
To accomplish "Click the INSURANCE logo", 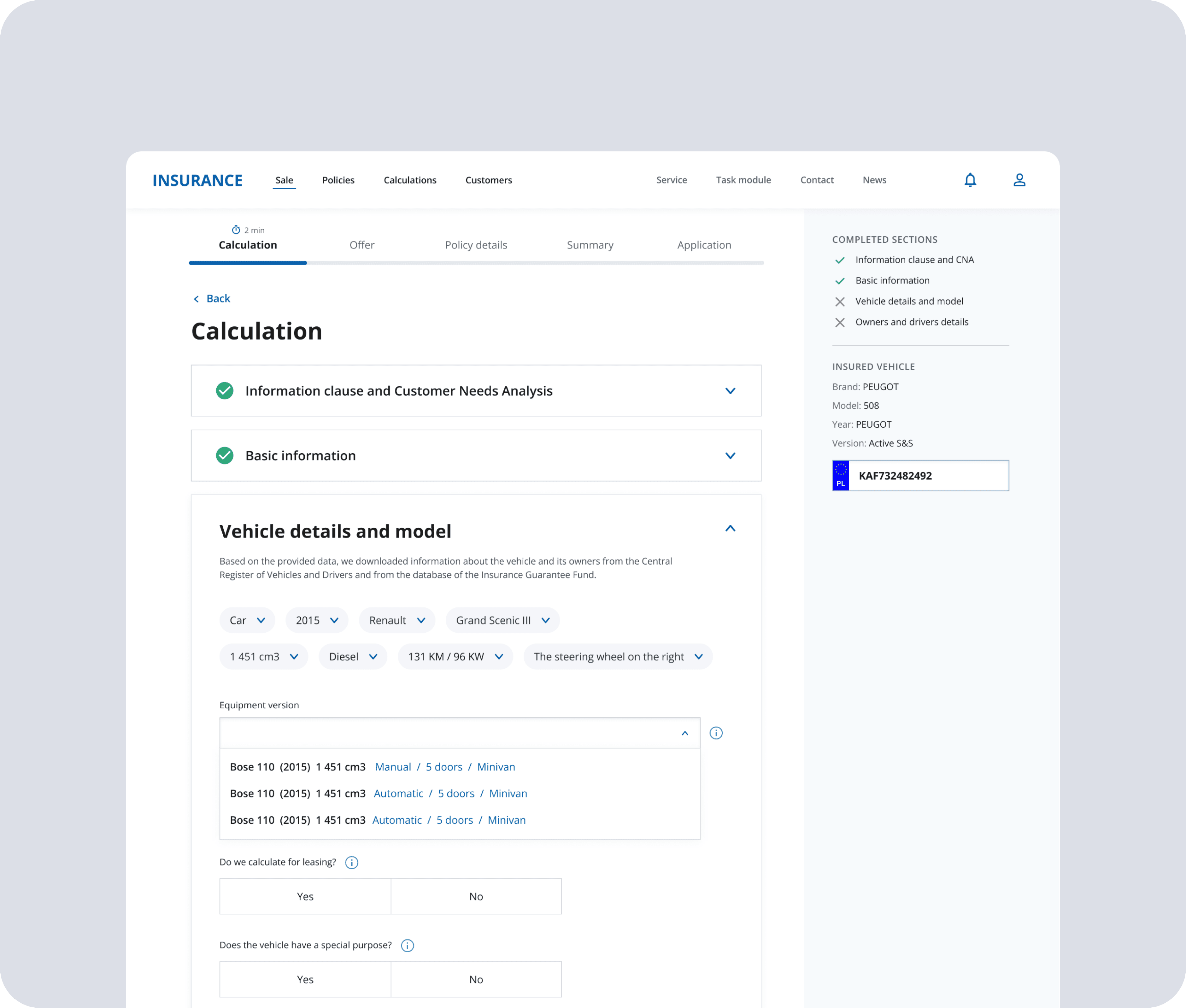I will 197,181.
